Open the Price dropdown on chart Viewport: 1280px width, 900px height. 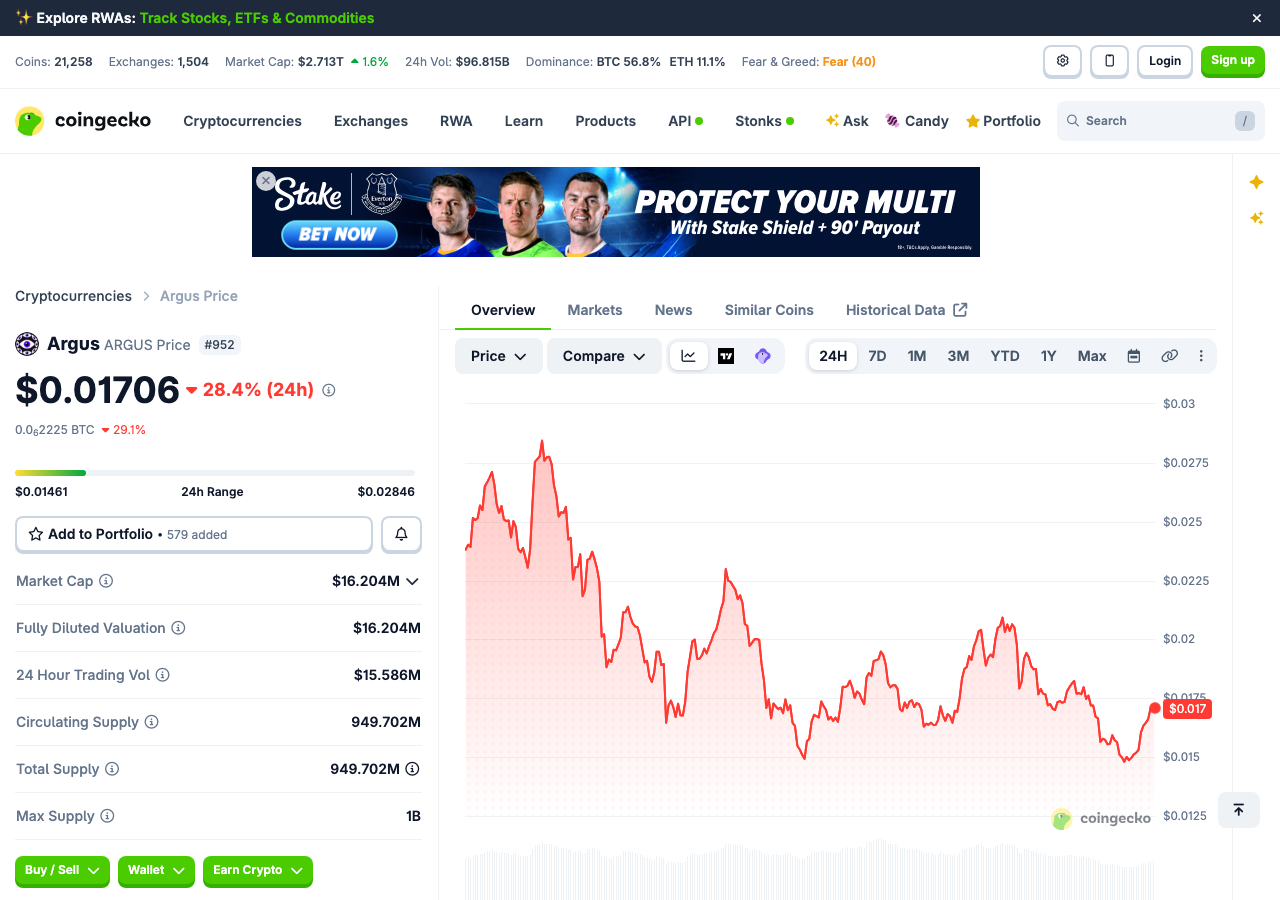point(499,356)
